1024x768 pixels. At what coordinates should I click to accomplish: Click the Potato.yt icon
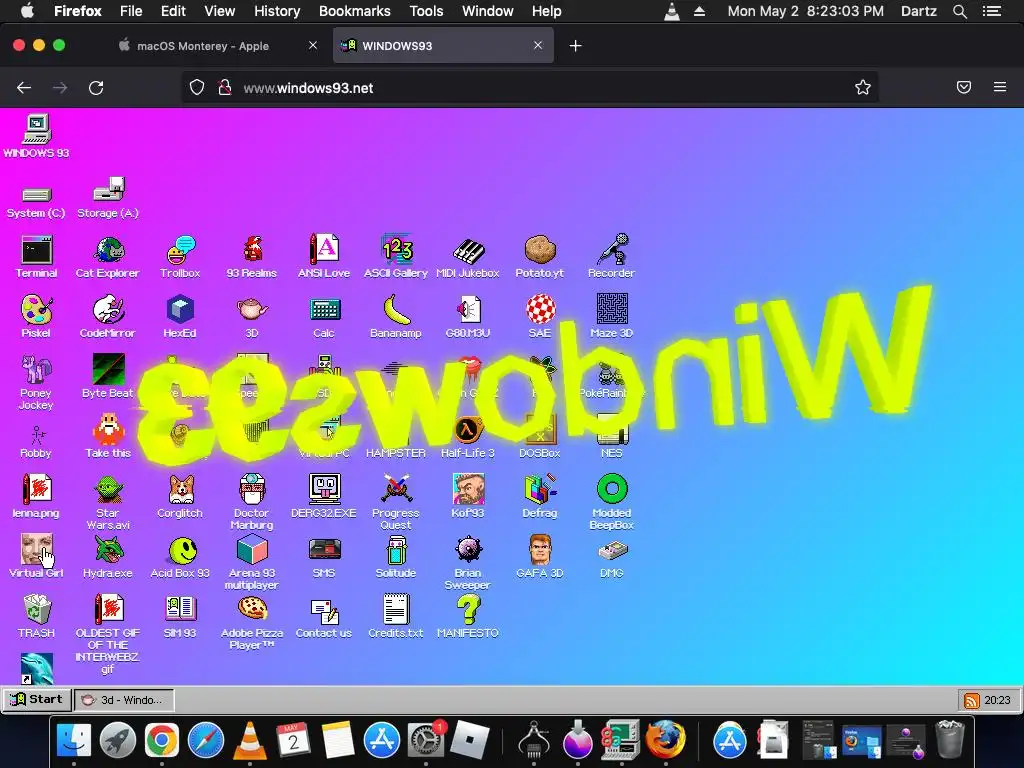click(x=539, y=257)
